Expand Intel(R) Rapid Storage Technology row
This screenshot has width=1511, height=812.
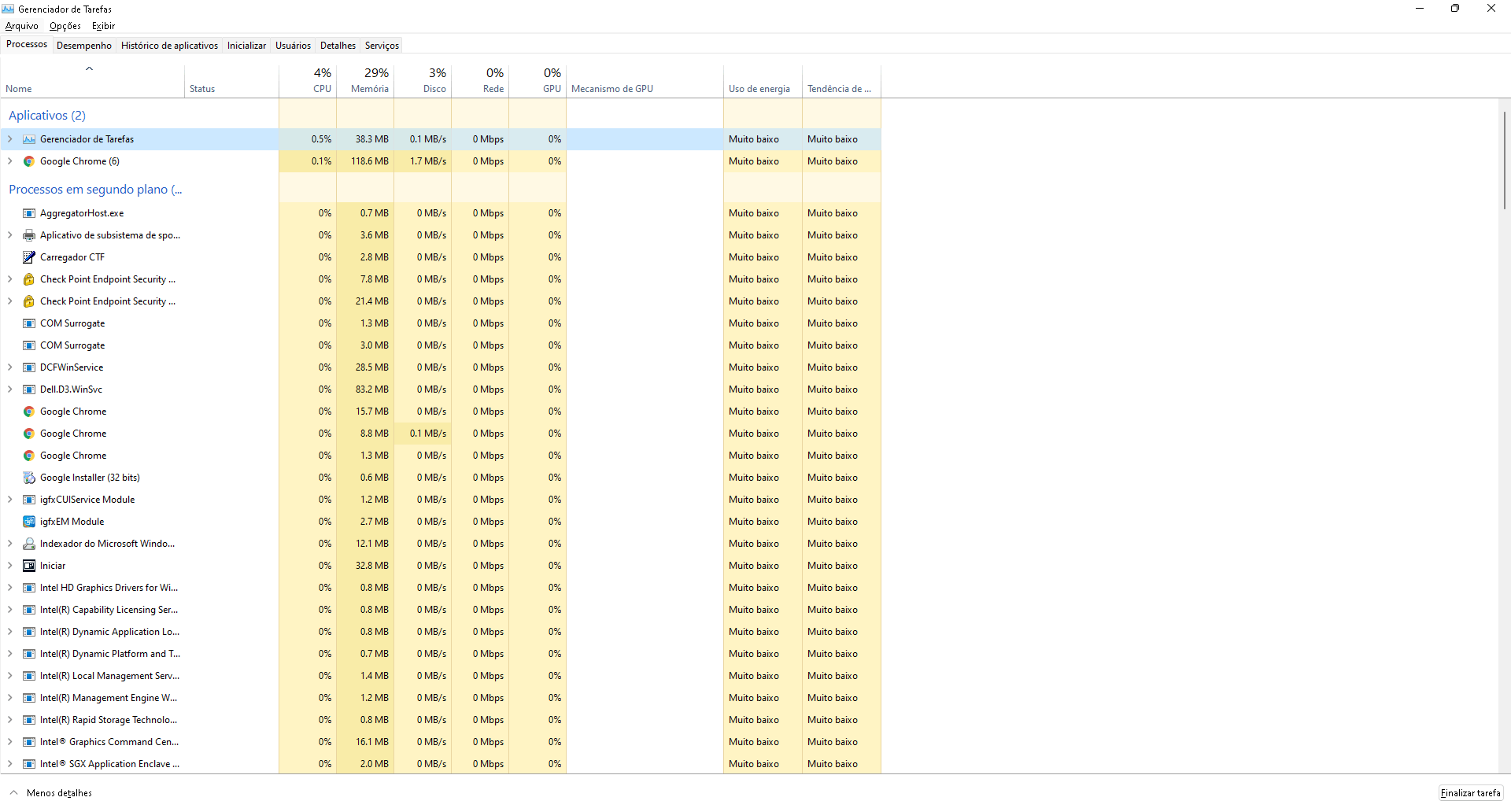click(x=9, y=720)
